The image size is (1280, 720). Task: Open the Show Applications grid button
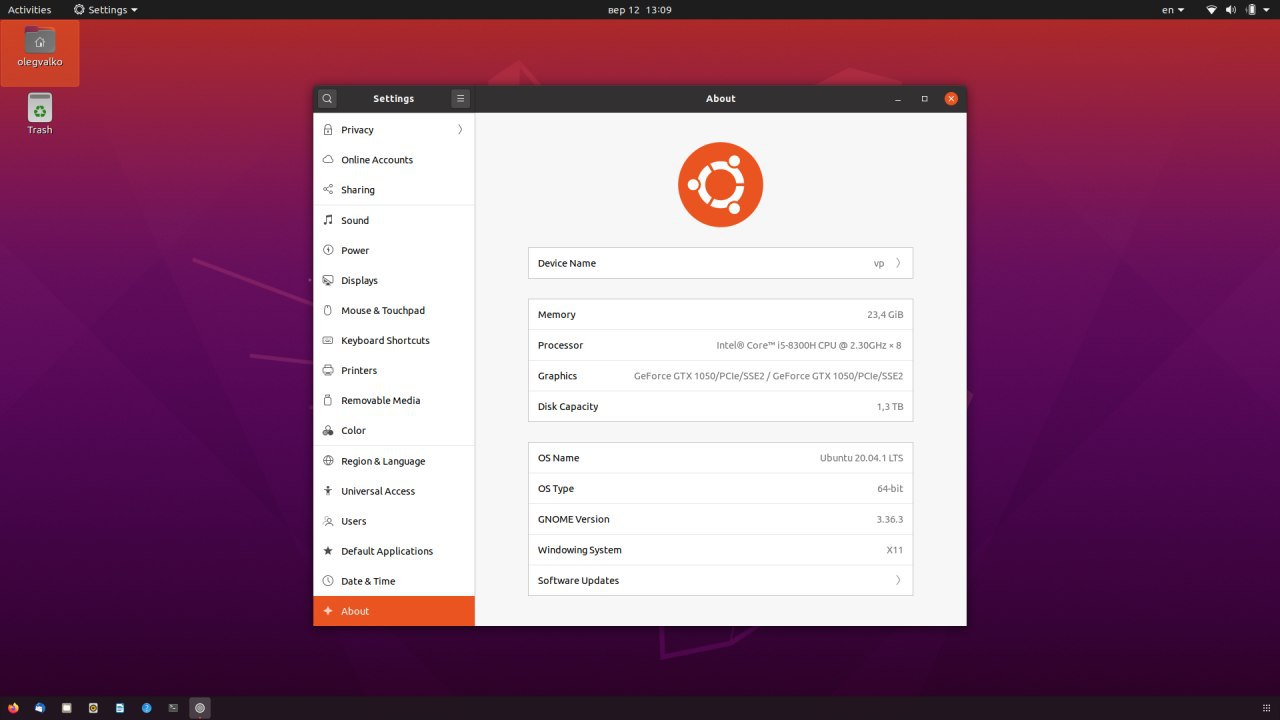point(1266,708)
